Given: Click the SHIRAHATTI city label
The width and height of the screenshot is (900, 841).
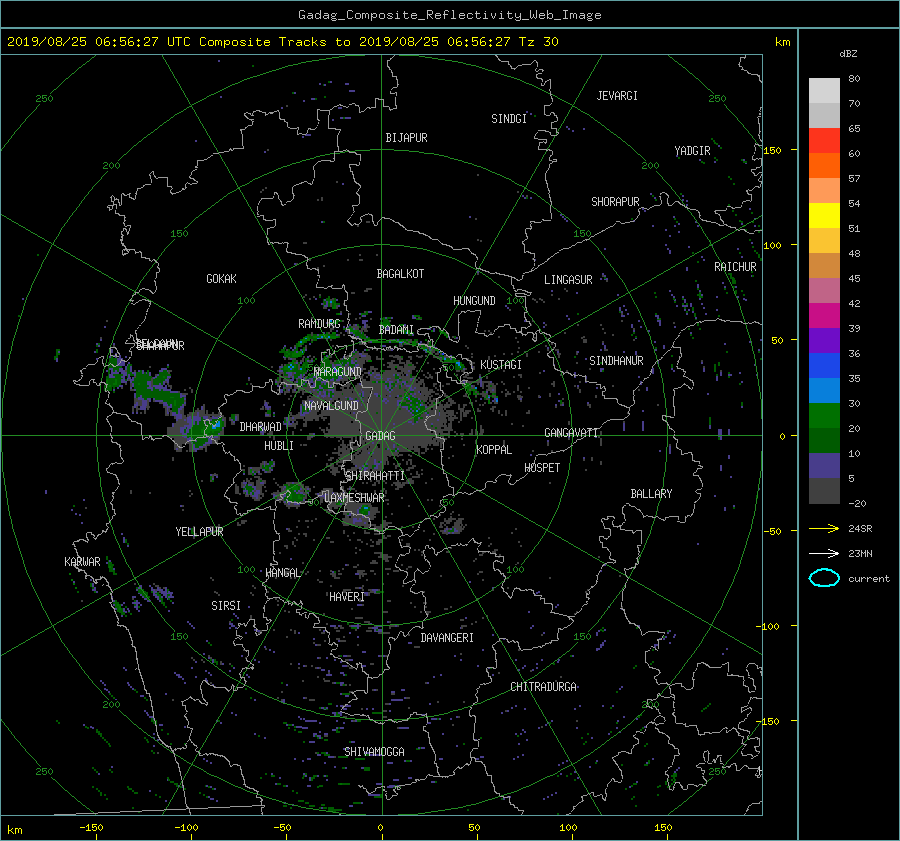Looking at the screenshot, I should [x=375, y=476].
